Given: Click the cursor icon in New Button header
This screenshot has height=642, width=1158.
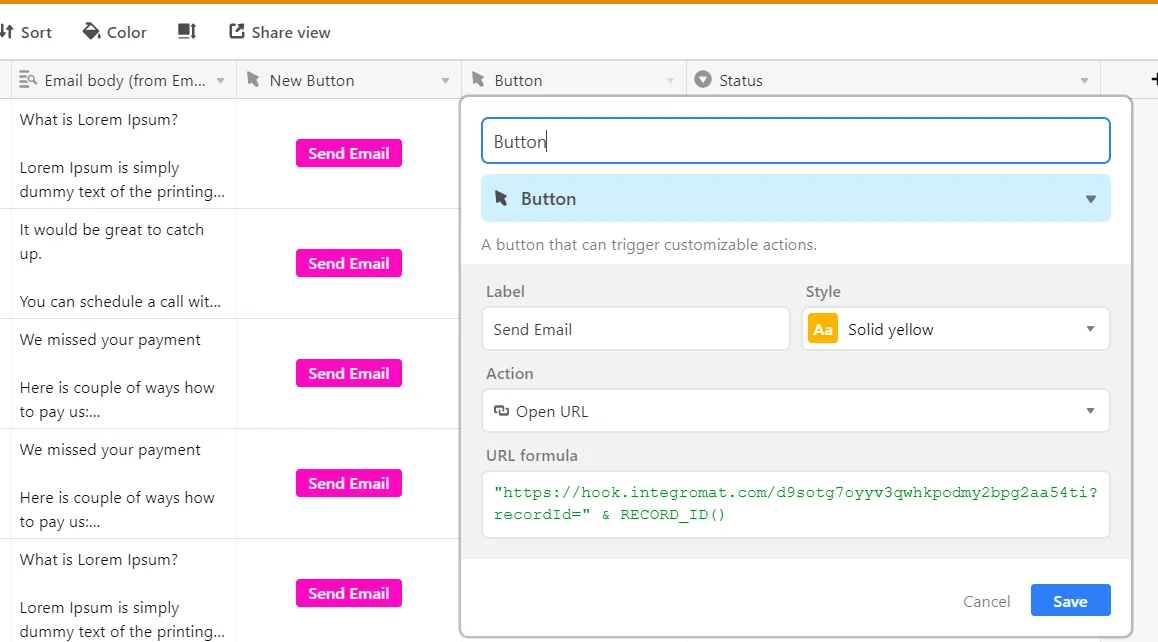Looking at the screenshot, I should click(x=253, y=79).
